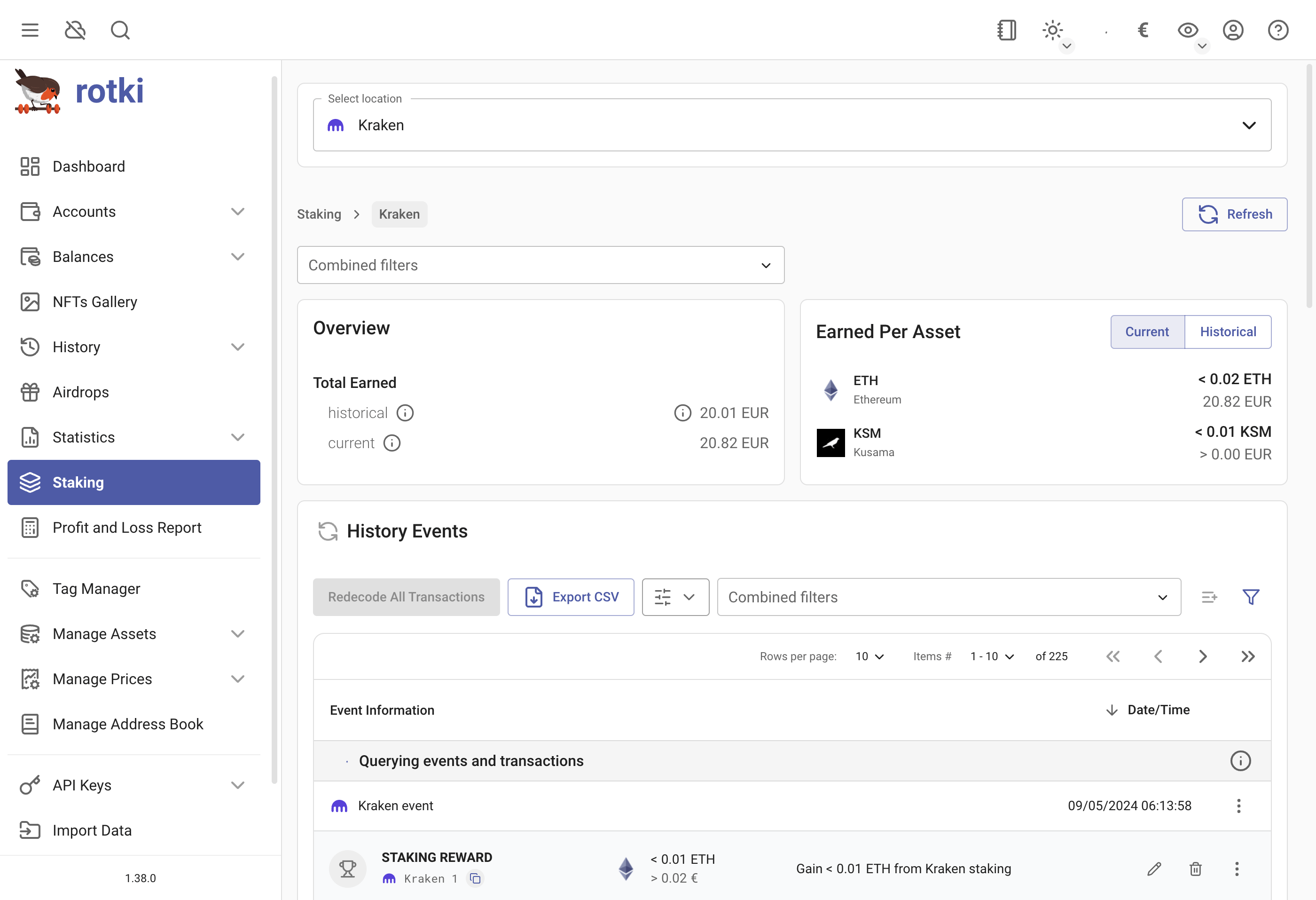Show querying events status info icon

(1240, 761)
